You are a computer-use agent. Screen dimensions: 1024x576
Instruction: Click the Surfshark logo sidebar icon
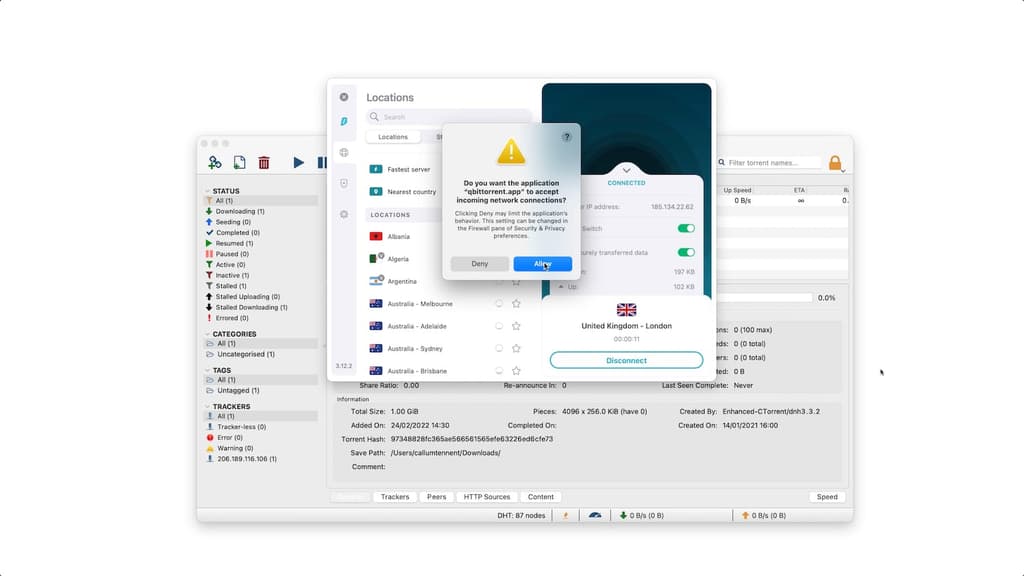pyautogui.click(x=344, y=121)
